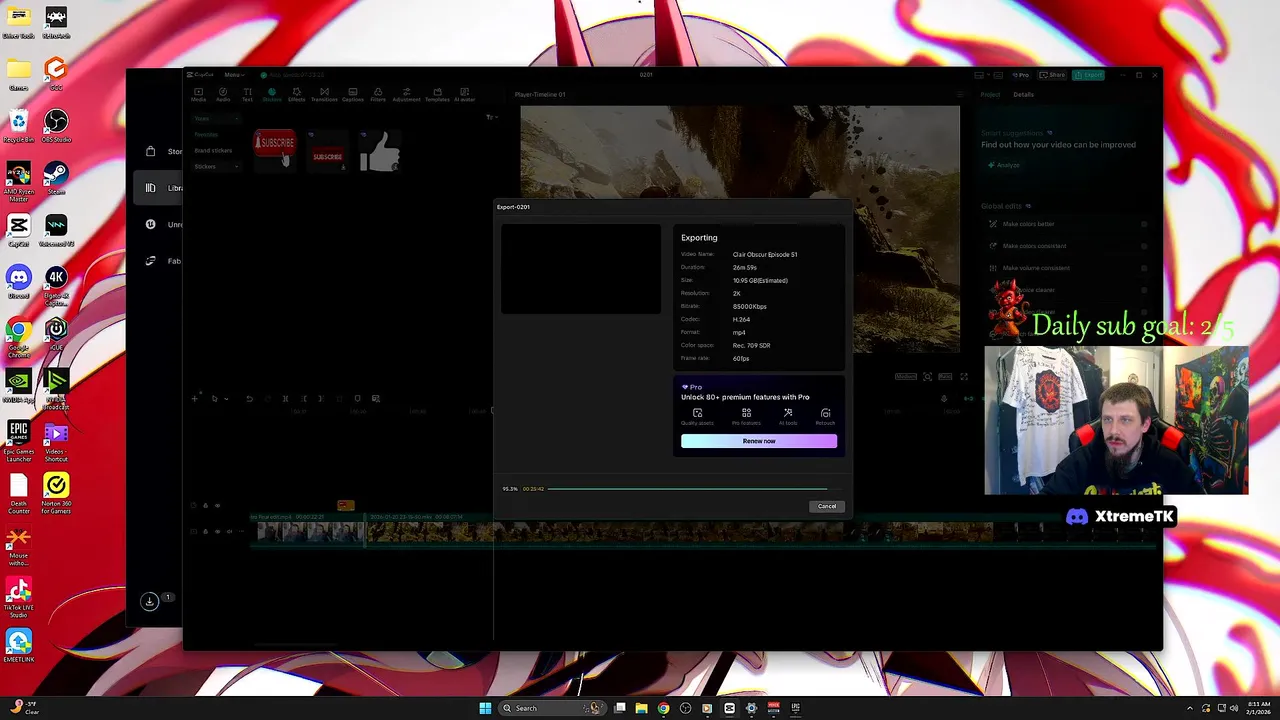Select the Stickers tab
This screenshot has height=720, width=1280.
[272, 95]
